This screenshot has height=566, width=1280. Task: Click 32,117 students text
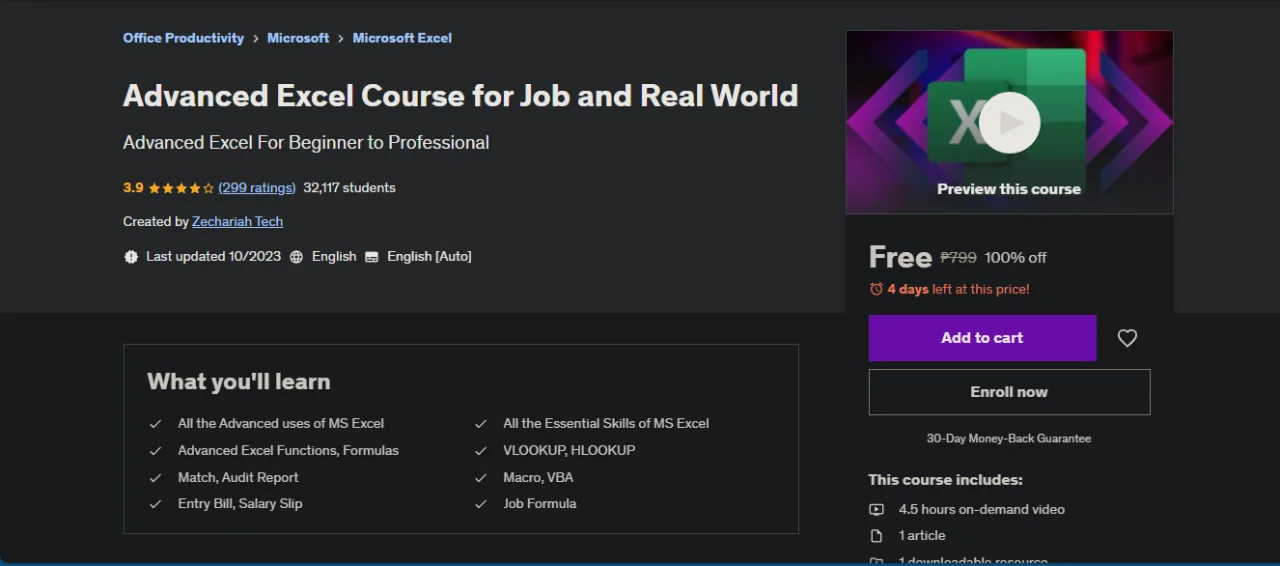[x=349, y=188]
